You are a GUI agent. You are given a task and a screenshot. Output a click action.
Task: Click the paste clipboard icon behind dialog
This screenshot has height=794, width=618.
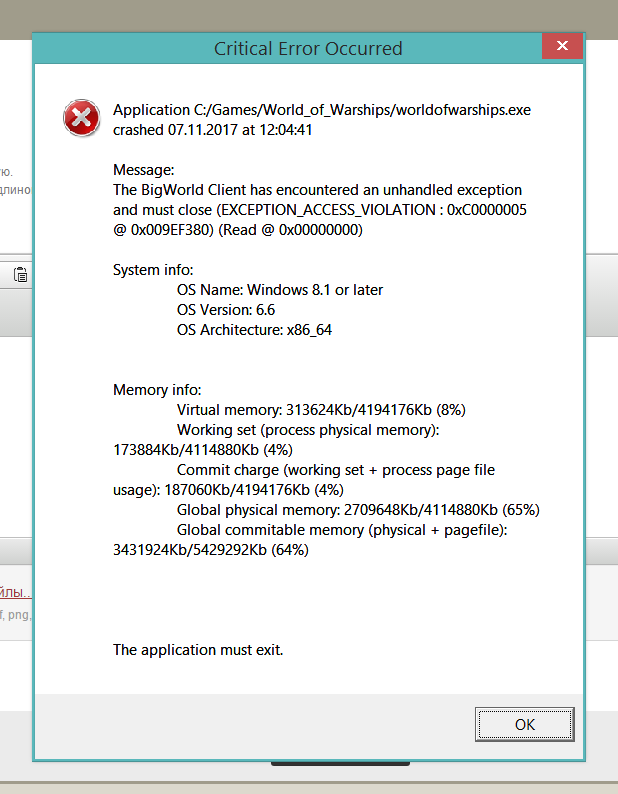click(20, 275)
